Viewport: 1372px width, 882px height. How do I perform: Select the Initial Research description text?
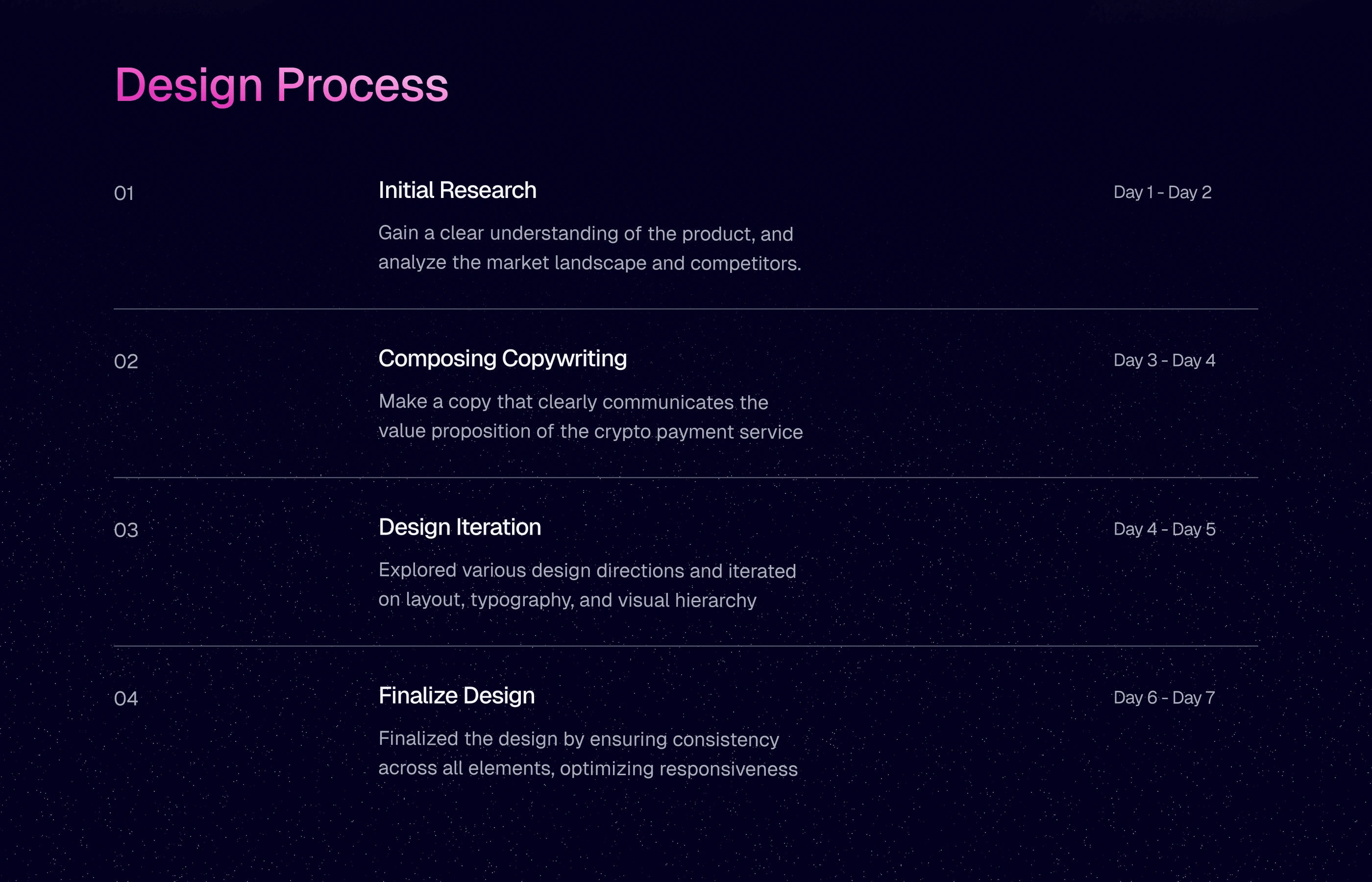pyautogui.click(x=590, y=248)
